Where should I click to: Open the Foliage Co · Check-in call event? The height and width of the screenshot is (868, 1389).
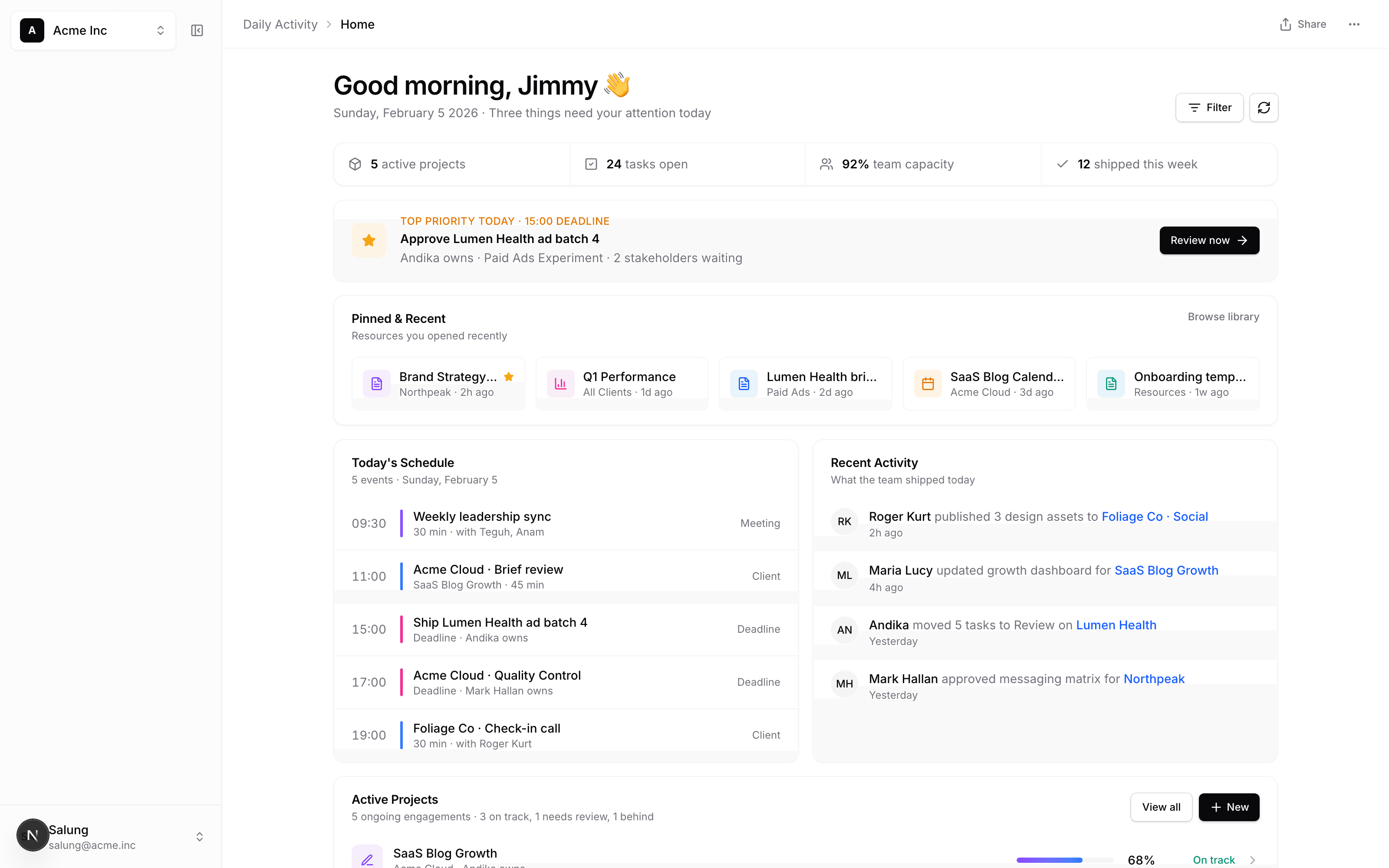[x=566, y=735]
